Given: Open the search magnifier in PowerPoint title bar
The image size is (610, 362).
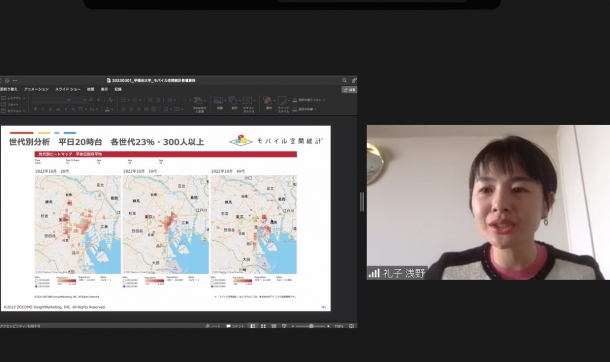Looking at the screenshot, I should coord(344,80).
